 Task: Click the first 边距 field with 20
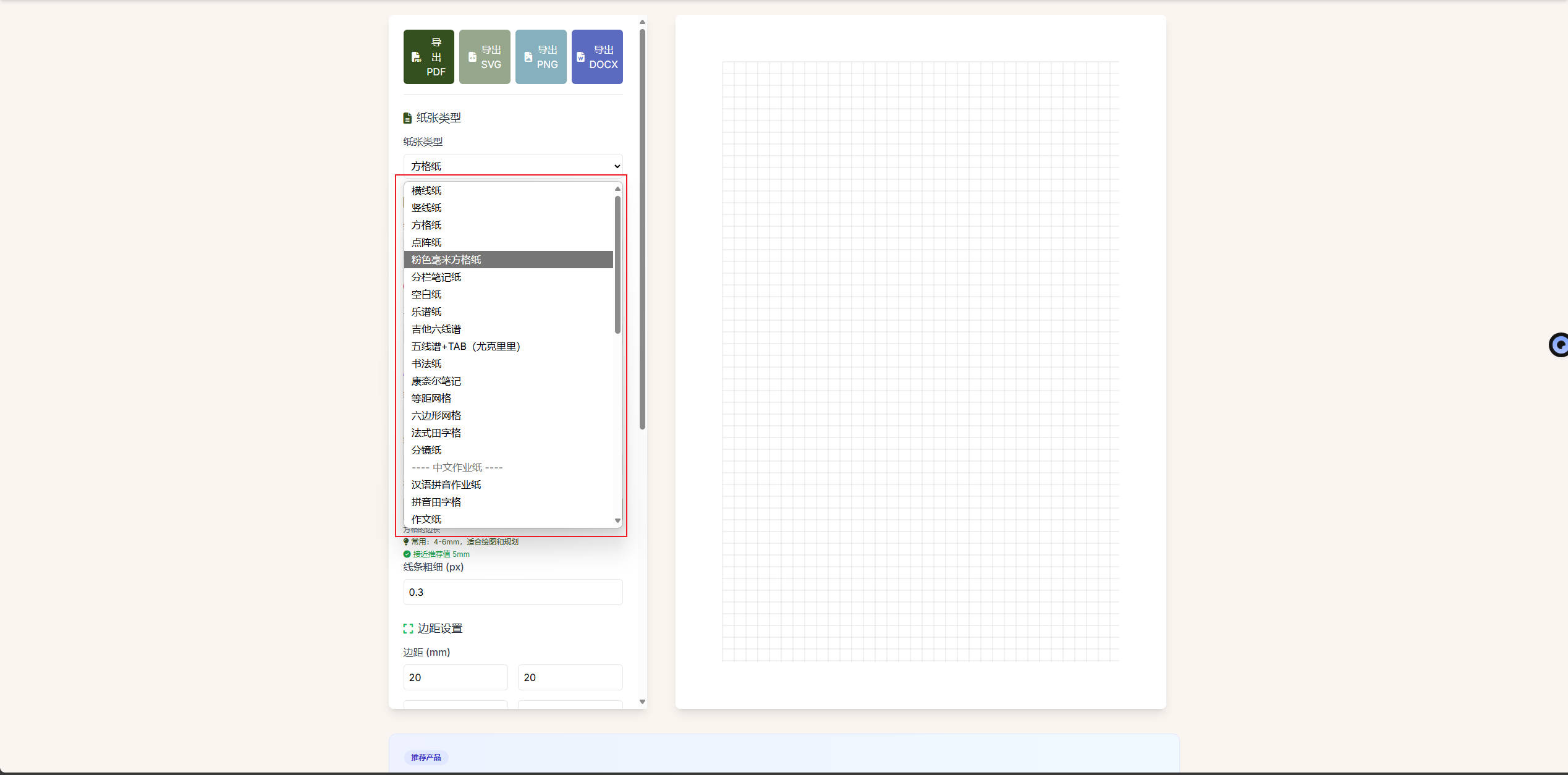455,677
